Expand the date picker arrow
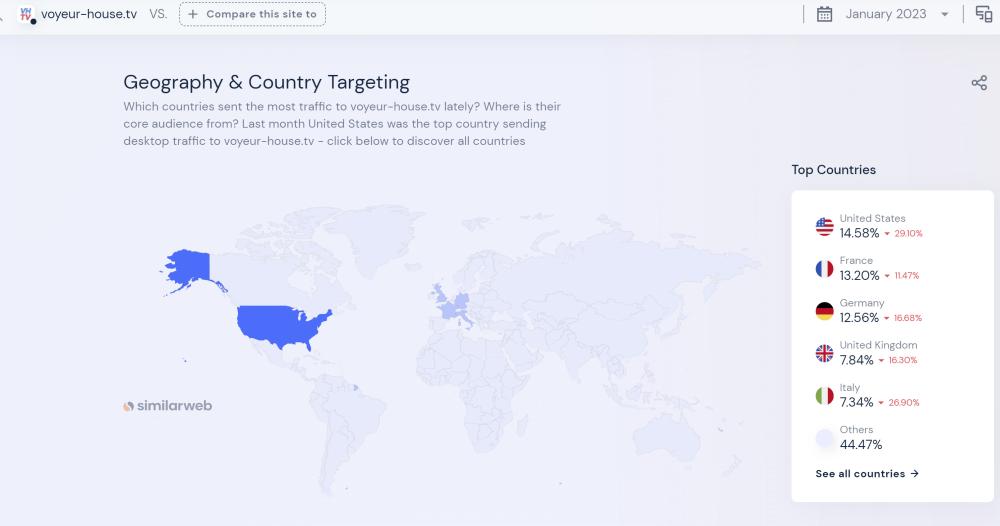 [945, 15]
